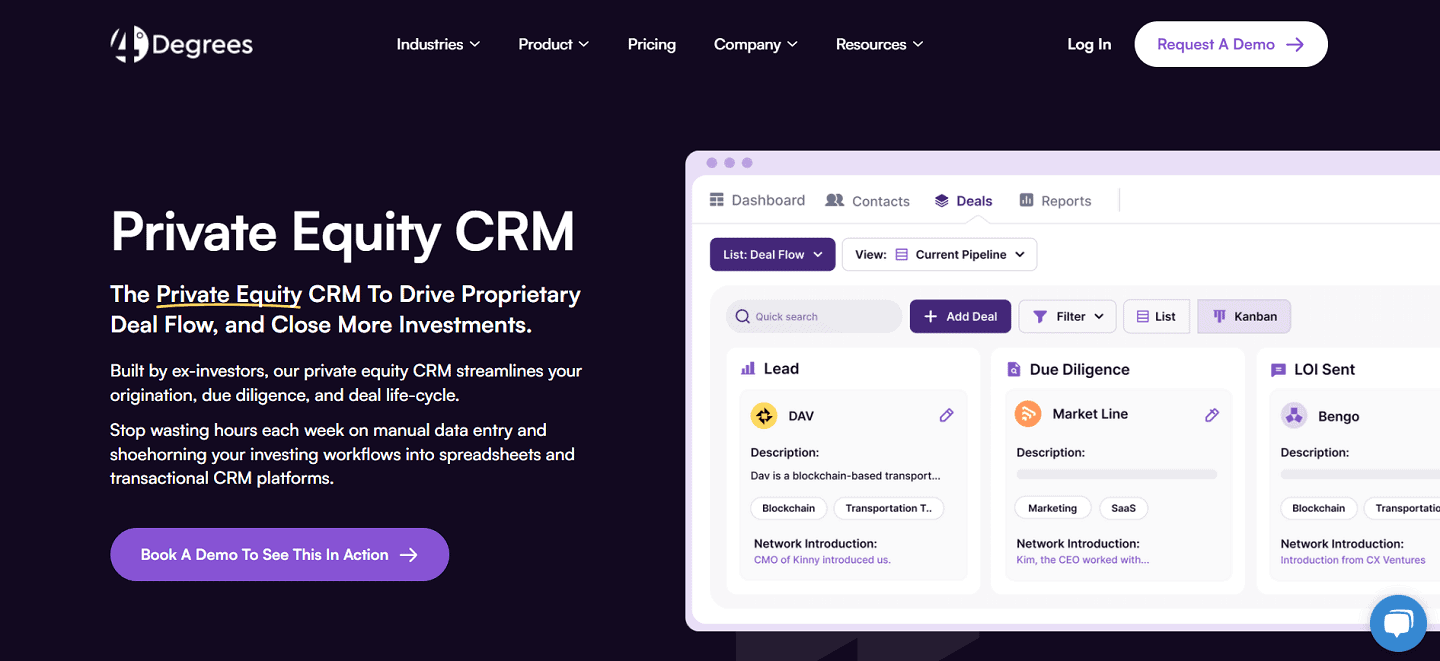Image resolution: width=1440 pixels, height=661 pixels.
Task: Click the Contacts people icon
Action: [x=835, y=200]
